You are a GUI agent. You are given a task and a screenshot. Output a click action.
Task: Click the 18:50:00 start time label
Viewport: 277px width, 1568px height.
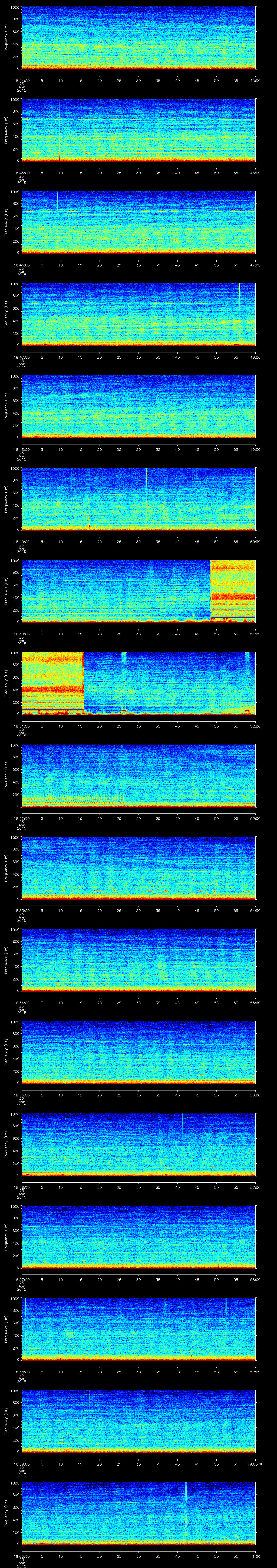(21, 634)
